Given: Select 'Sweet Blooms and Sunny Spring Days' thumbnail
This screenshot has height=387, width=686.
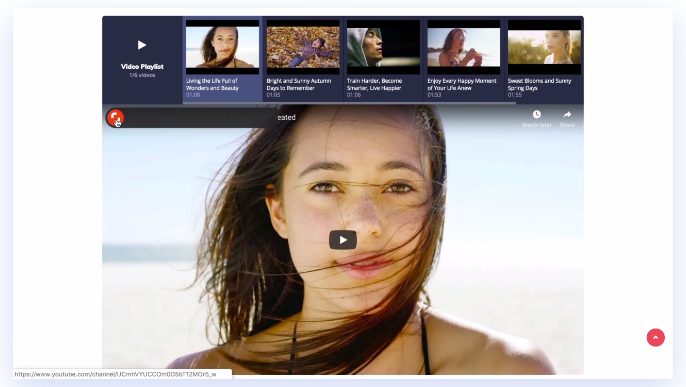Looking at the screenshot, I should (x=544, y=47).
